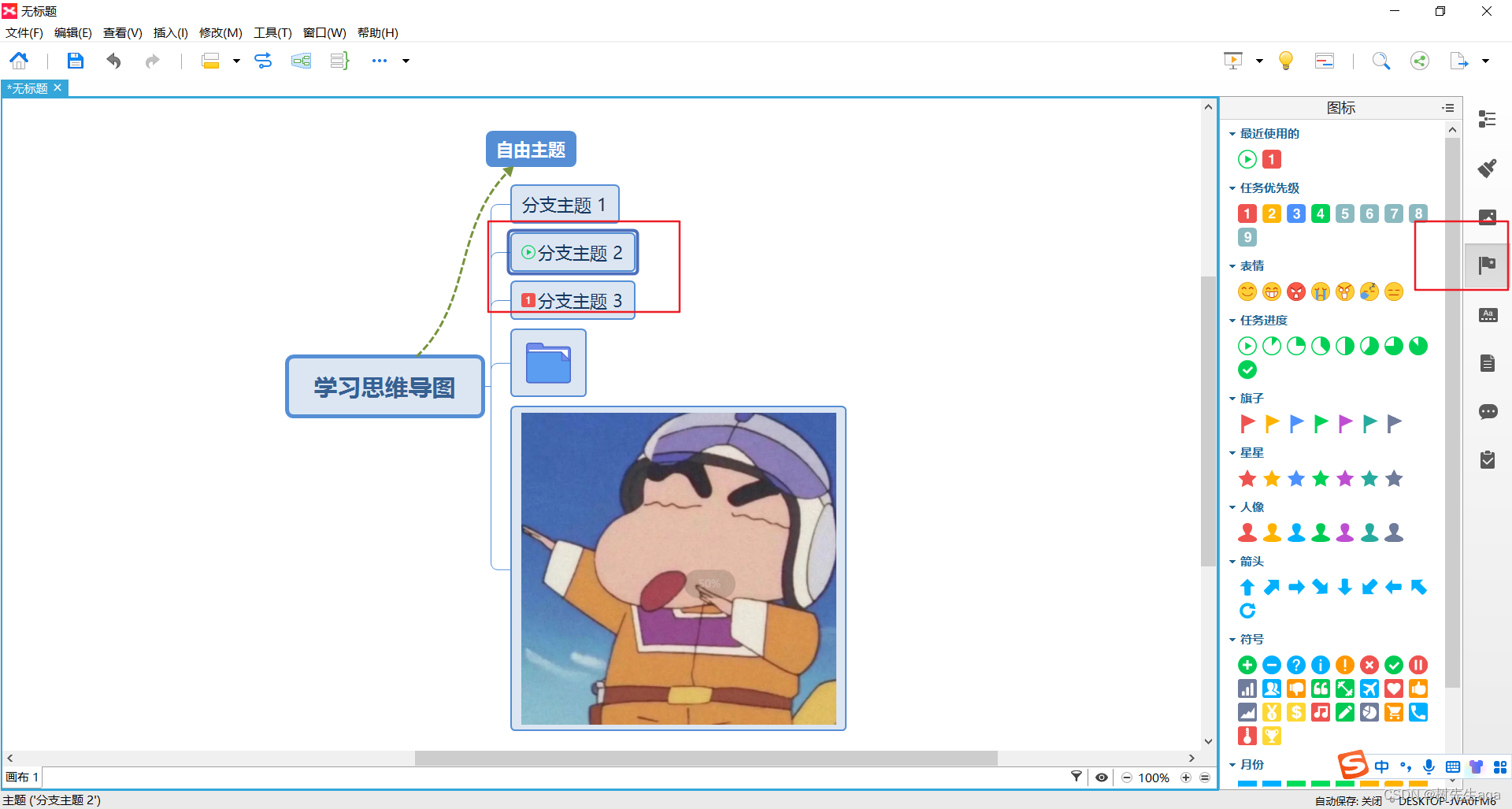Add a relationship line between topics
The image size is (1512, 809).
point(263,61)
